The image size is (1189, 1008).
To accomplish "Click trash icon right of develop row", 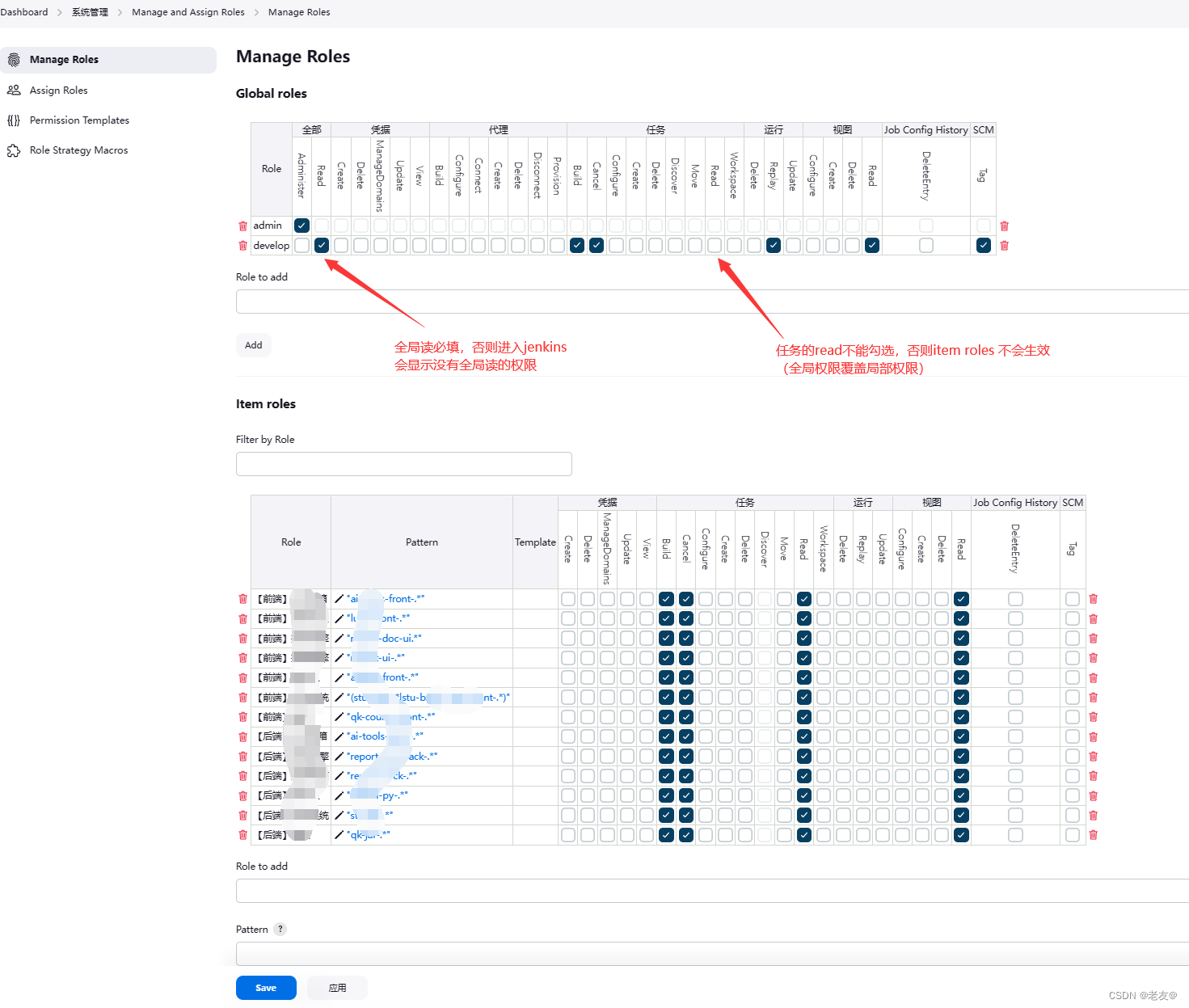I will click(x=1005, y=246).
